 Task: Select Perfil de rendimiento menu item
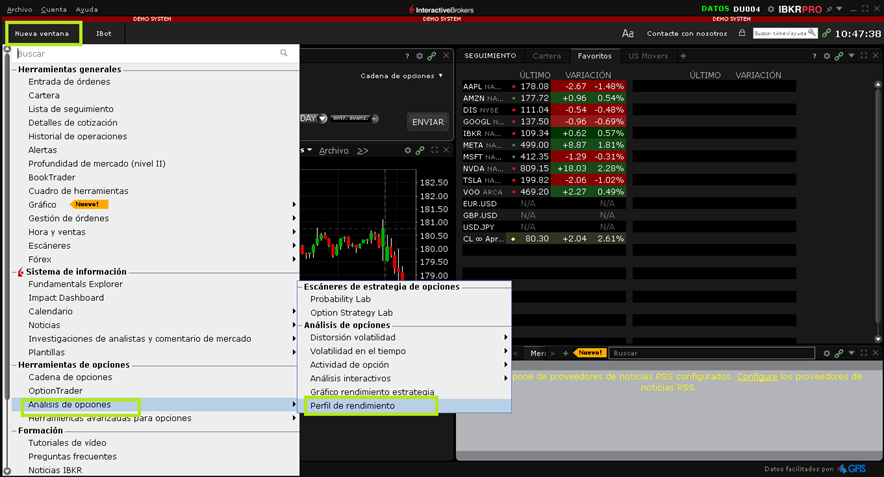[352, 406]
